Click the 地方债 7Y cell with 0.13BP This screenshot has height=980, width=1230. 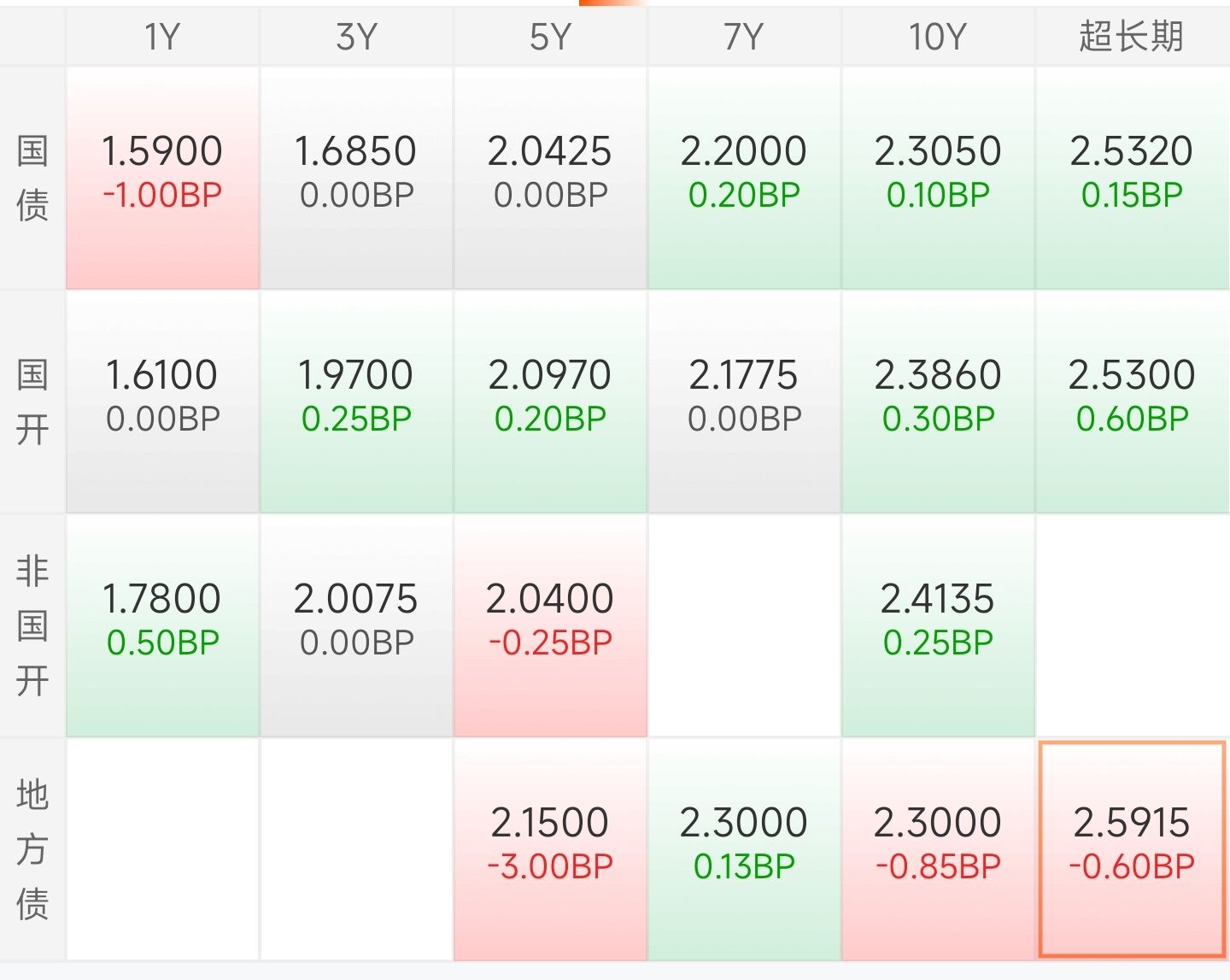744,849
